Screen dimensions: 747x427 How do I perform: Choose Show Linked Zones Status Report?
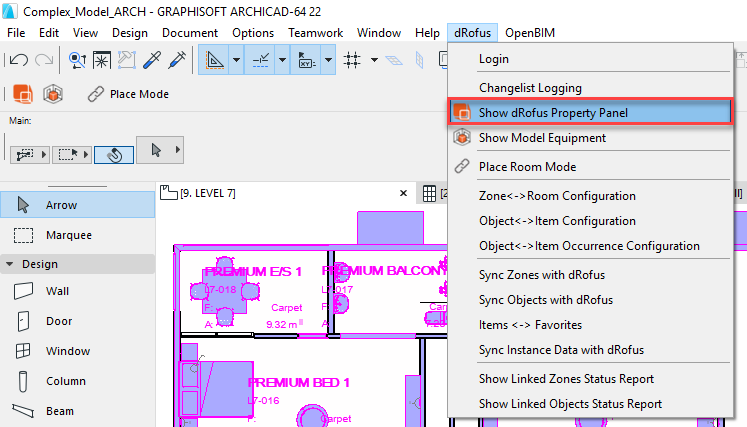click(x=590, y=379)
